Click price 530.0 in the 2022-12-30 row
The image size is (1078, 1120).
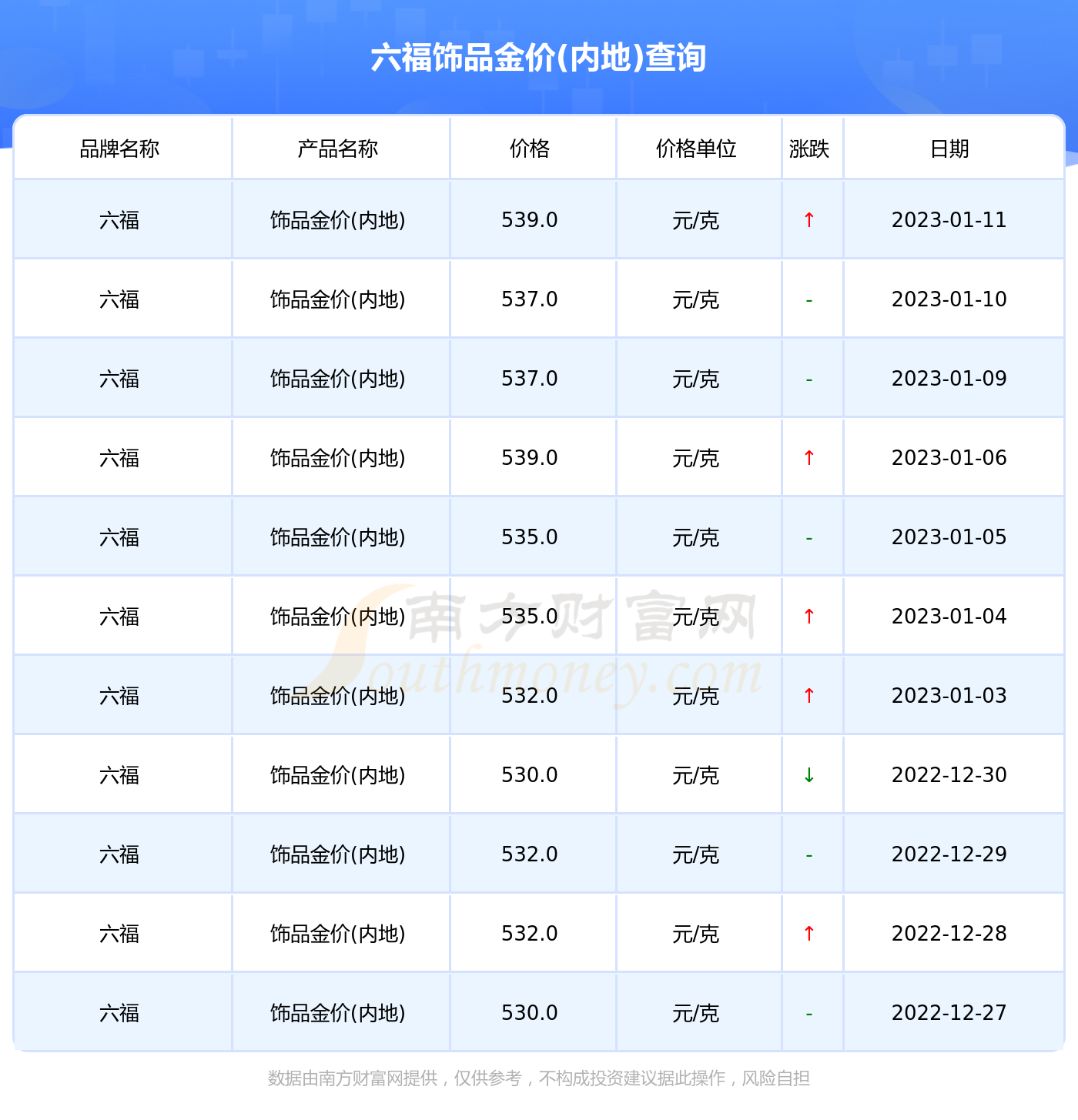(530, 775)
